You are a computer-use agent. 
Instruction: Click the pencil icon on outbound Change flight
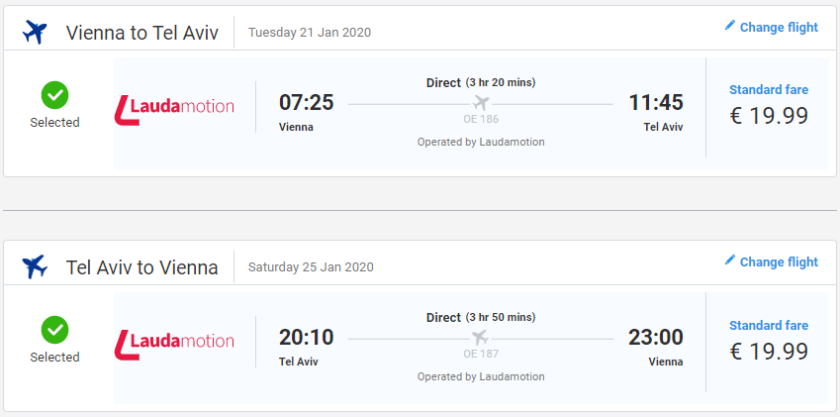coord(730,27)
